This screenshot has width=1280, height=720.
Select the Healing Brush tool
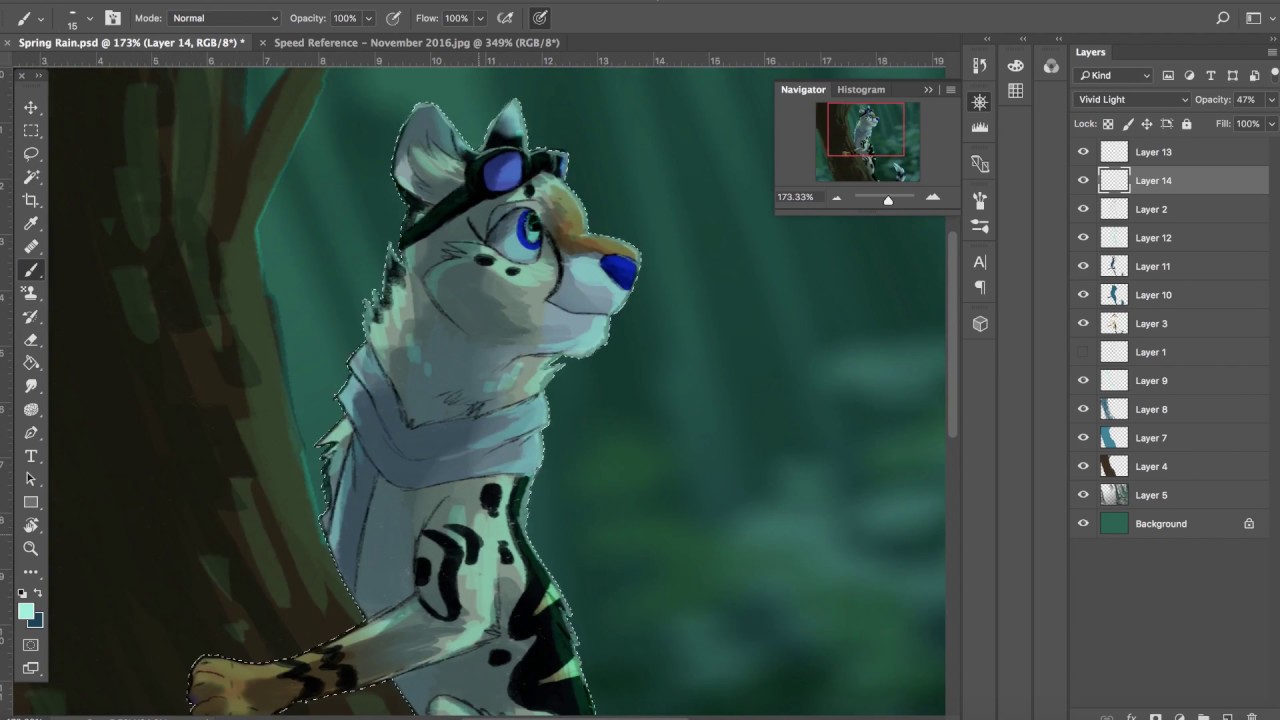(x=31, y=247)
